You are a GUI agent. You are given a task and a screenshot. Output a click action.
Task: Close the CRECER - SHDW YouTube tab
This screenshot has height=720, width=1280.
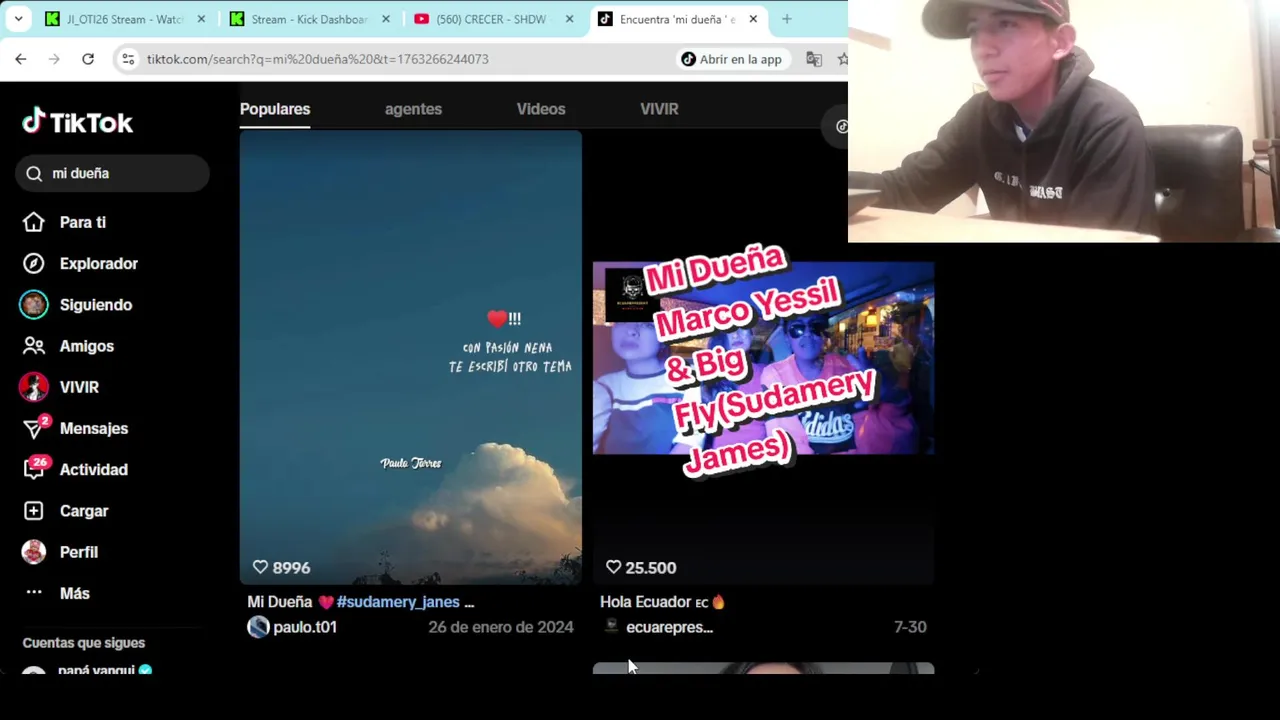(x=570, y=19)
